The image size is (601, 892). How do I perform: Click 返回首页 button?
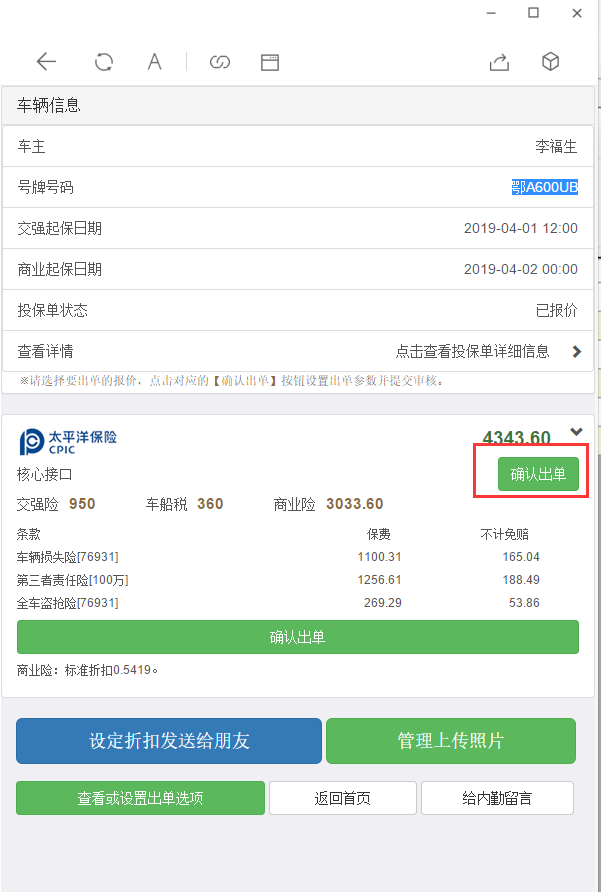(x=343, y=798)
